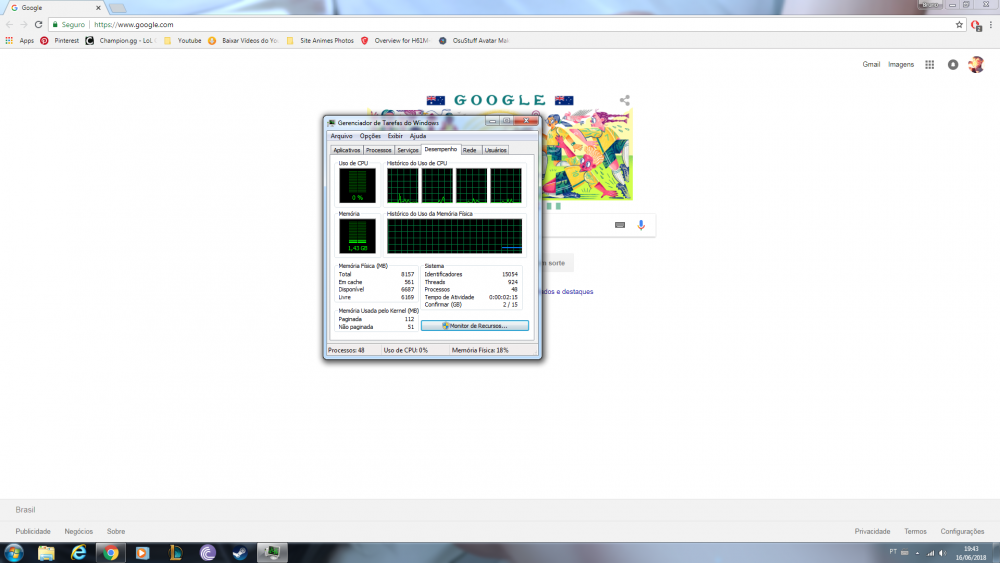
Task: Open the purple BitTorrent taskbar icon
Action: tap(207, 553)
